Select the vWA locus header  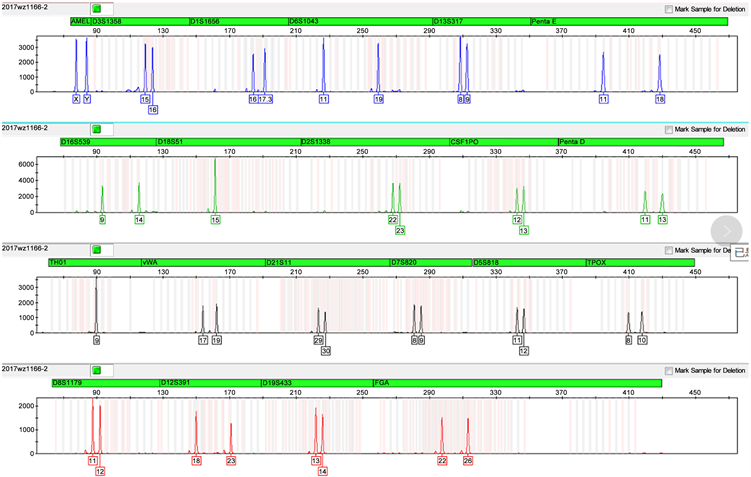coord(202,262)
